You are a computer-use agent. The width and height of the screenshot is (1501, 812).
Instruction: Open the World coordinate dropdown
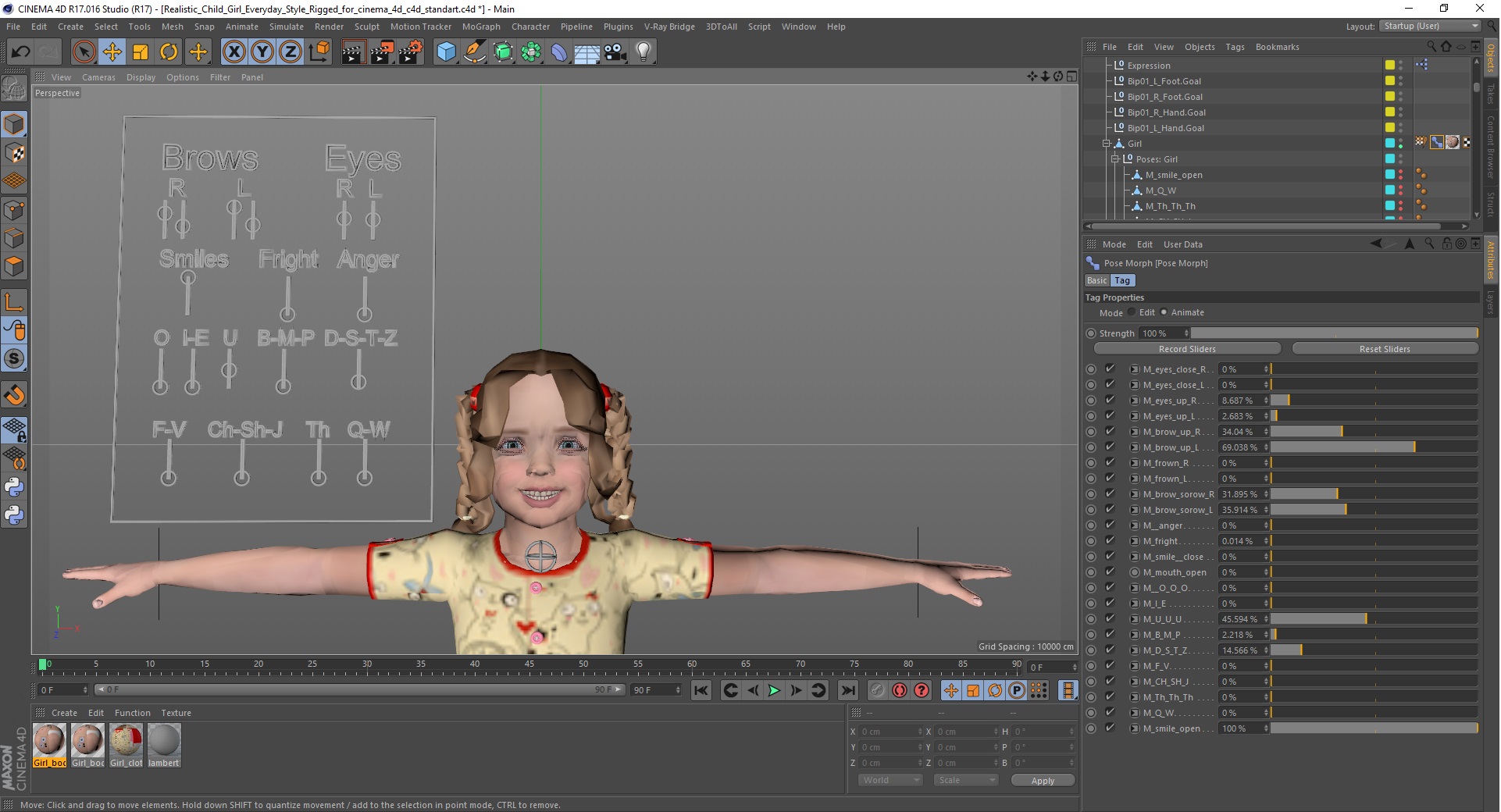coord(891,780)
